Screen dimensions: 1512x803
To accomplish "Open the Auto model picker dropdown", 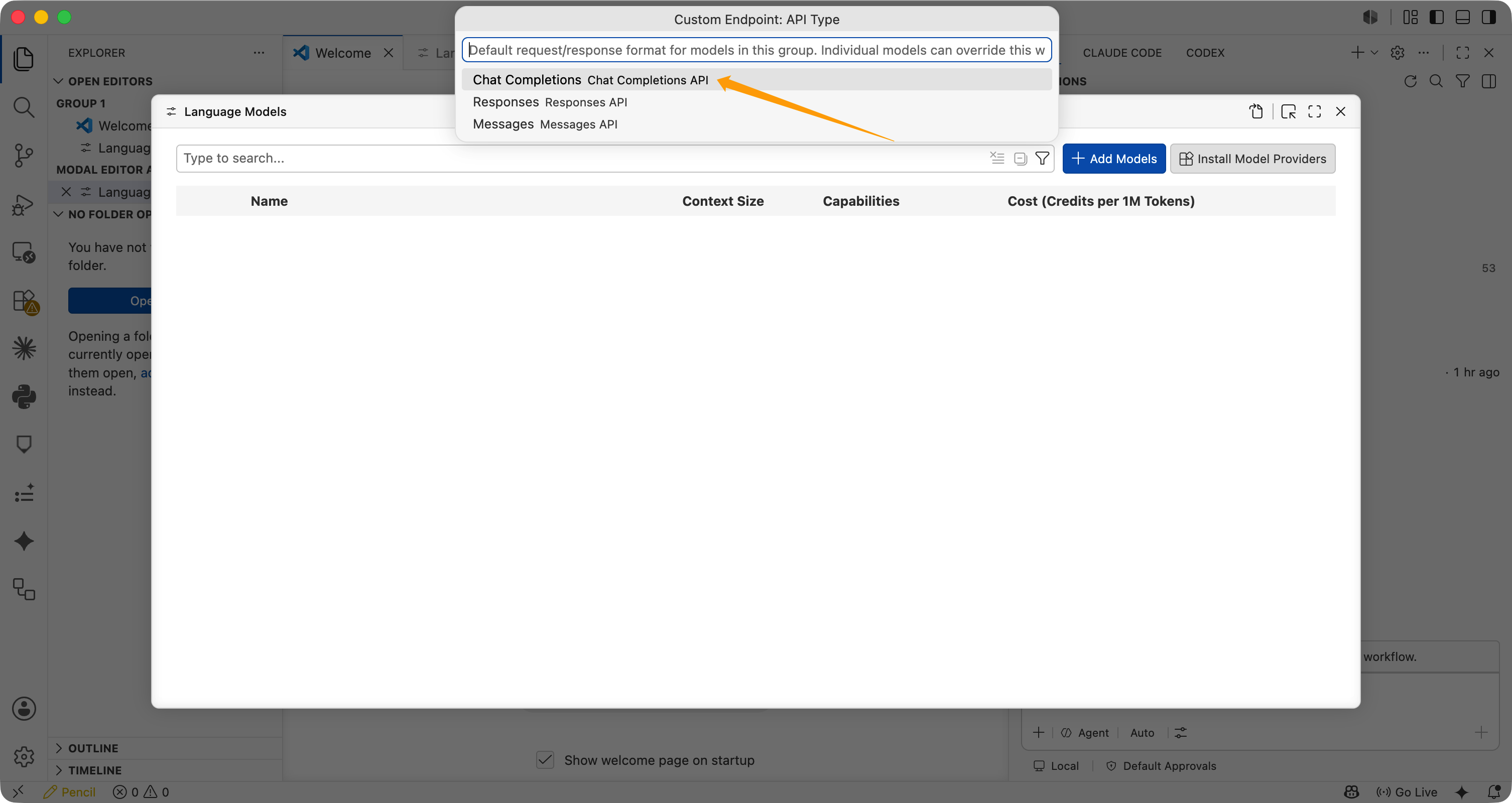I will (1142, 733).
